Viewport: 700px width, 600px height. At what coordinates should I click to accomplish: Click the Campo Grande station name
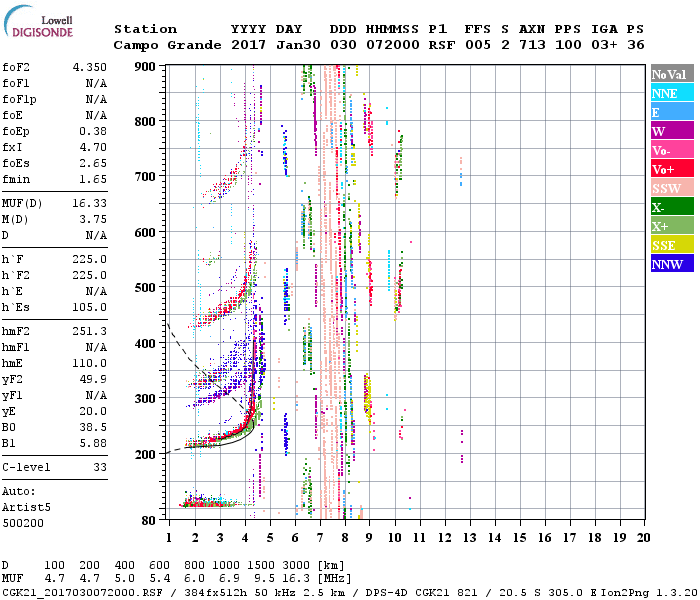[x=164, y=45]
